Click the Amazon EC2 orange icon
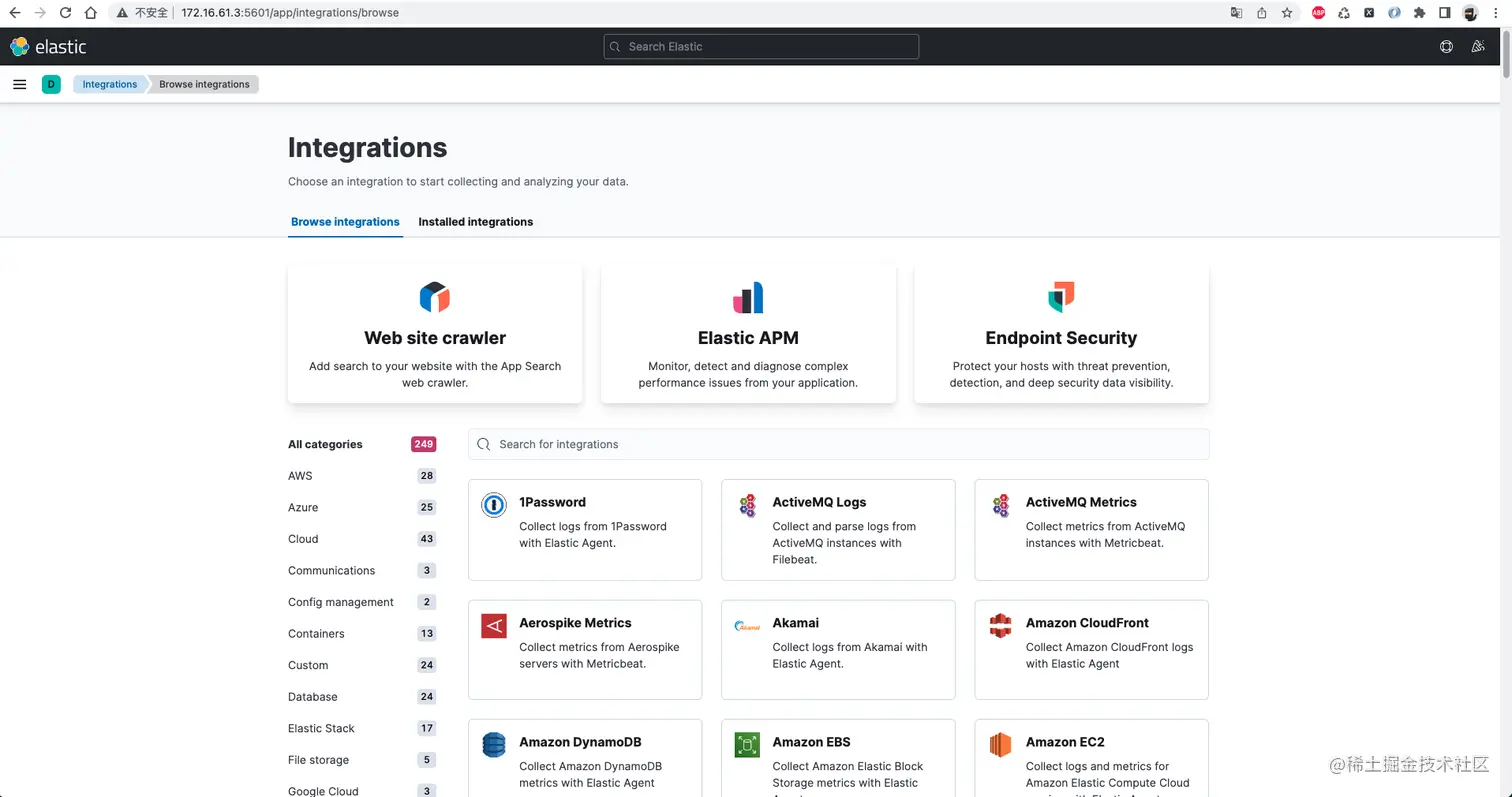Image resolution: width=1512 pixels, height=797 pixels. (x=1000, y=745)
